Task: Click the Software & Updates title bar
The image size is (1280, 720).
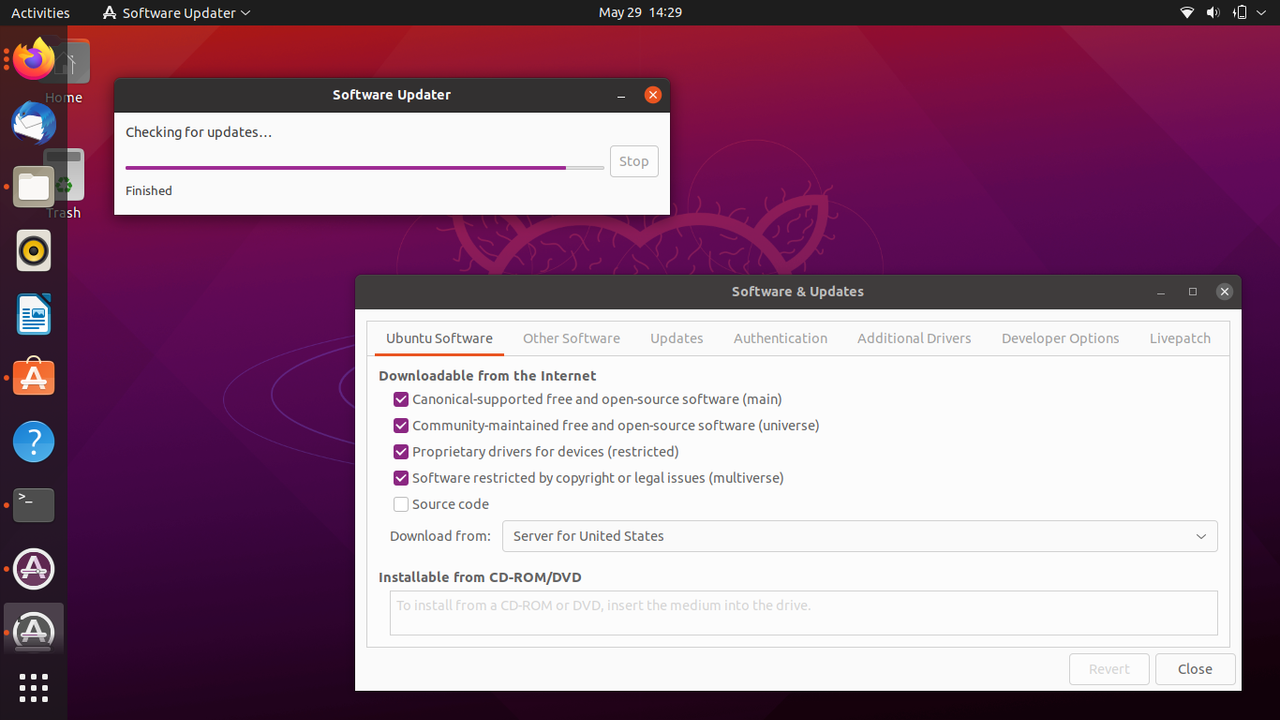Action: [797, 292]
